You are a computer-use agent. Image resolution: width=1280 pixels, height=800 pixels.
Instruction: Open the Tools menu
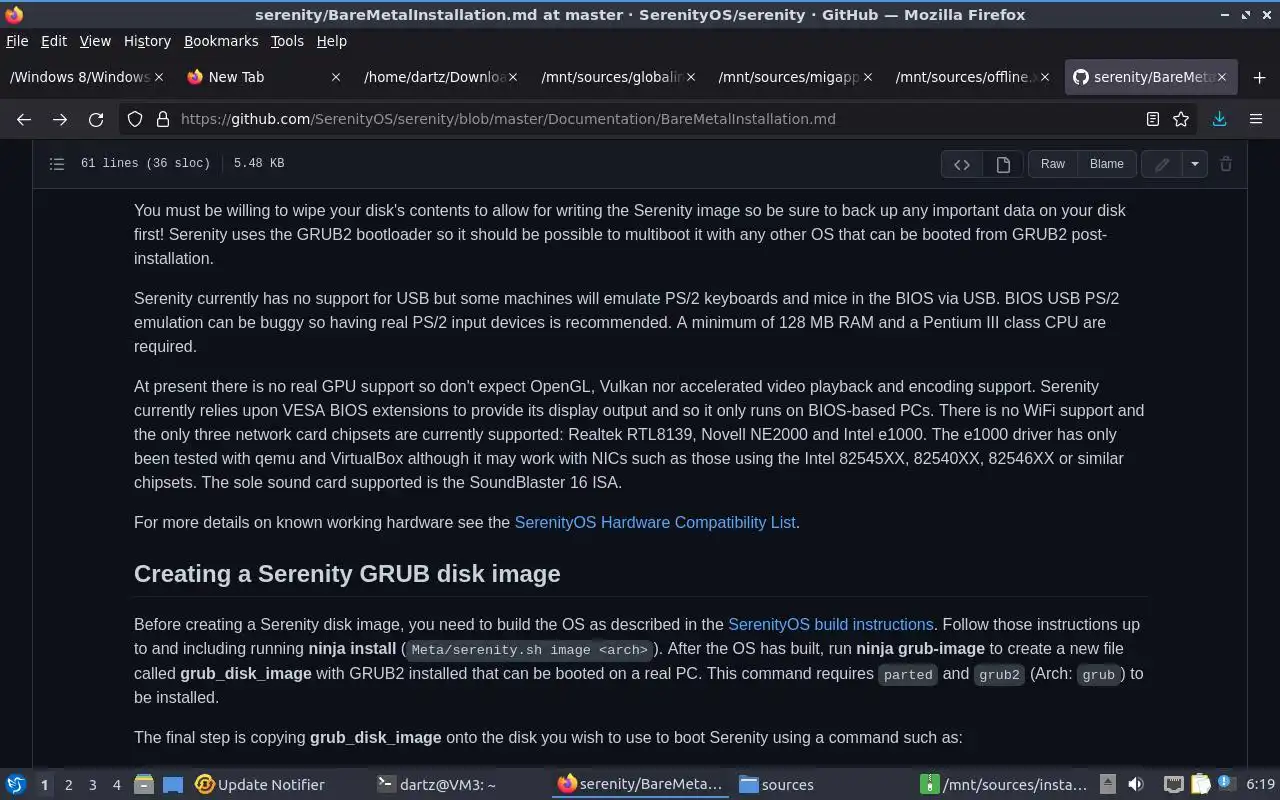pyautogui.click(x=287, y=41)
